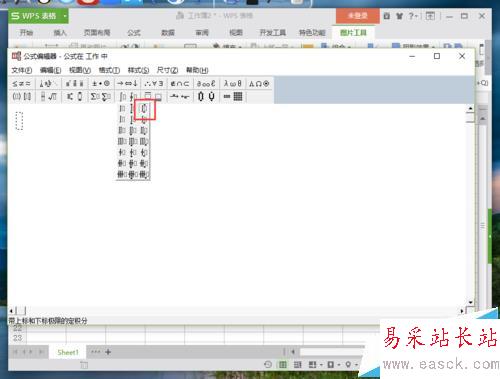Screen dimensions: 500x379
Task: Open the matrix templates palette
Action: tap(233, 97)
